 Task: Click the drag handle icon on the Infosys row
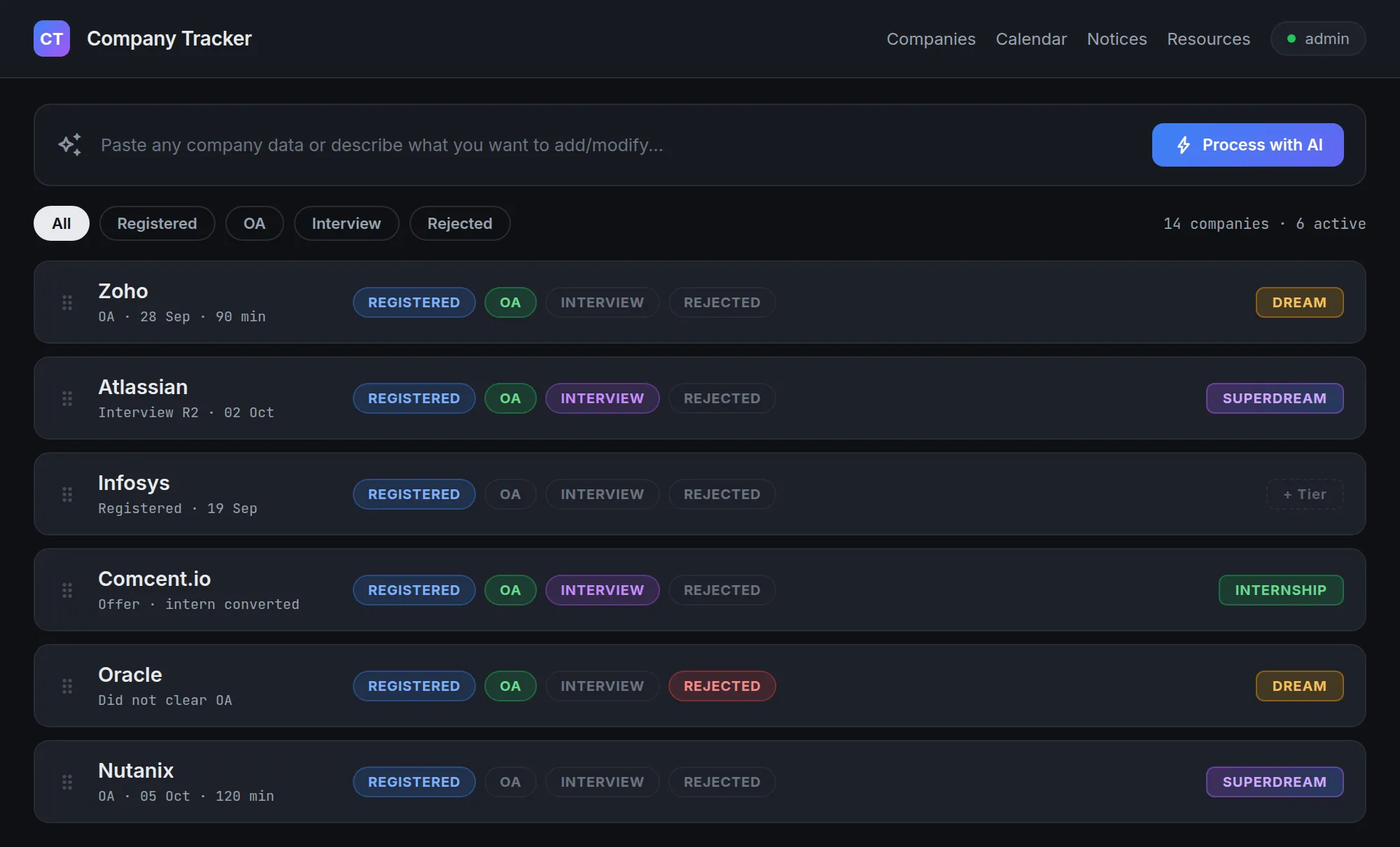[x=67, y=494]
